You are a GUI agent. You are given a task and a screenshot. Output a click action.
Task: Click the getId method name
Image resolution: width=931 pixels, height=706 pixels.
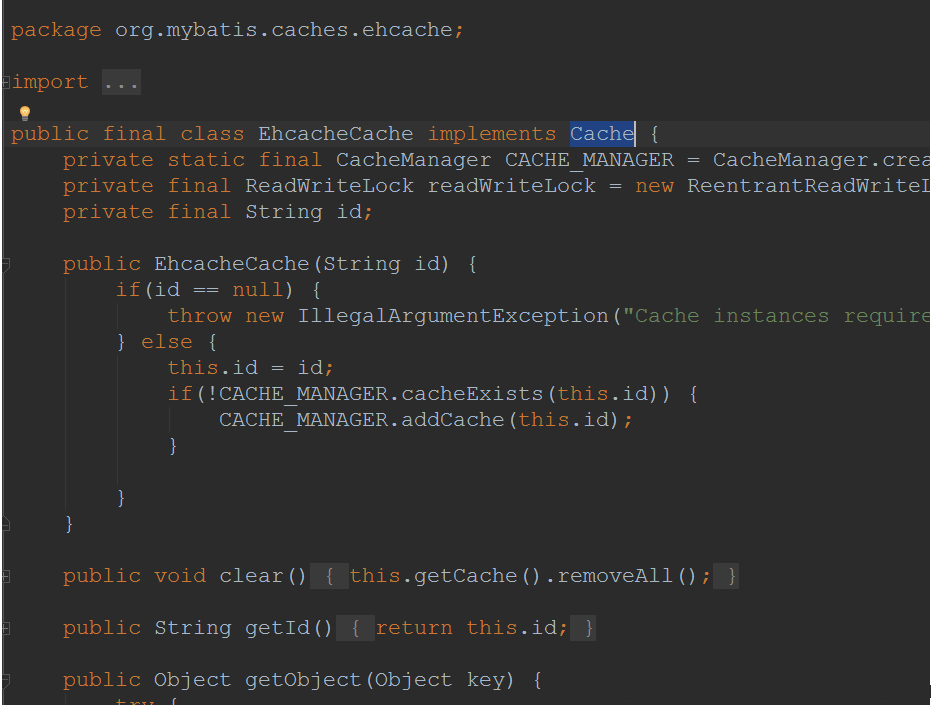coord(277,628)
